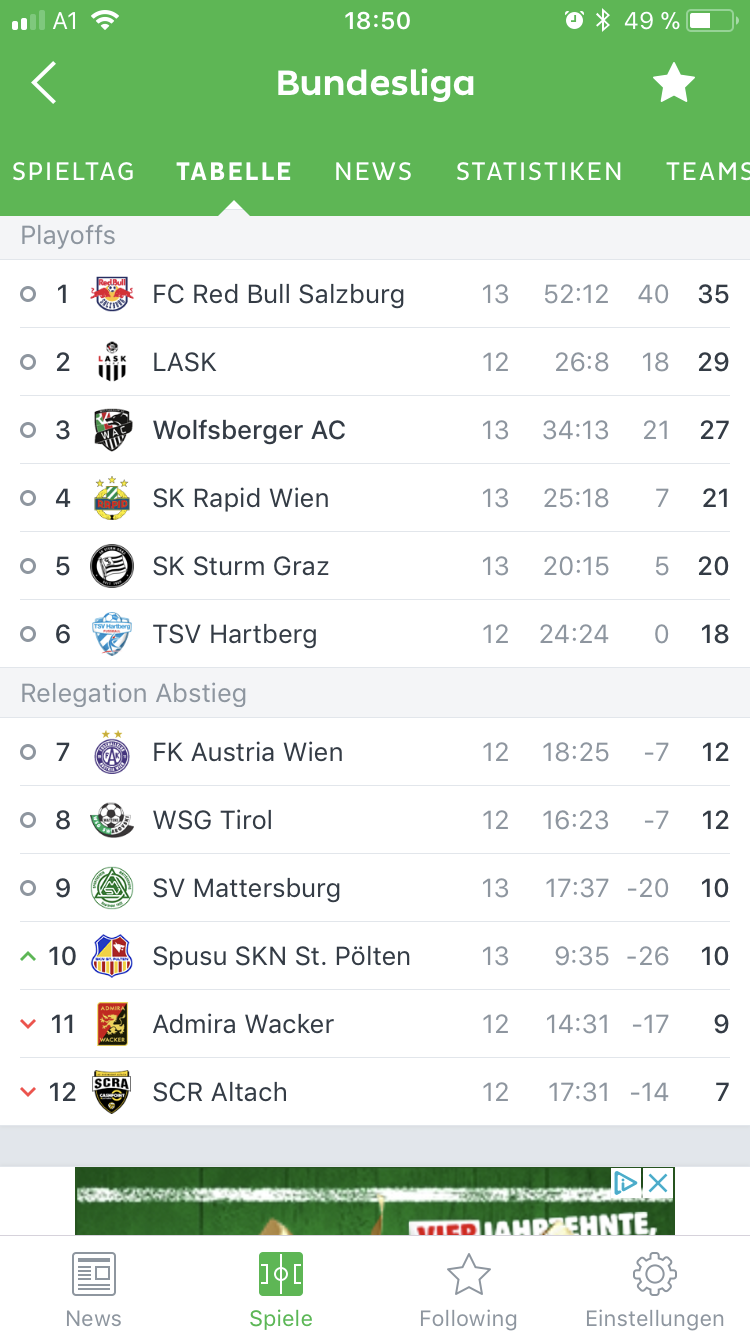Tap the SCR Altach badge
Image resolution: width=750 pixels, height=1334 pixels.
112,1092
